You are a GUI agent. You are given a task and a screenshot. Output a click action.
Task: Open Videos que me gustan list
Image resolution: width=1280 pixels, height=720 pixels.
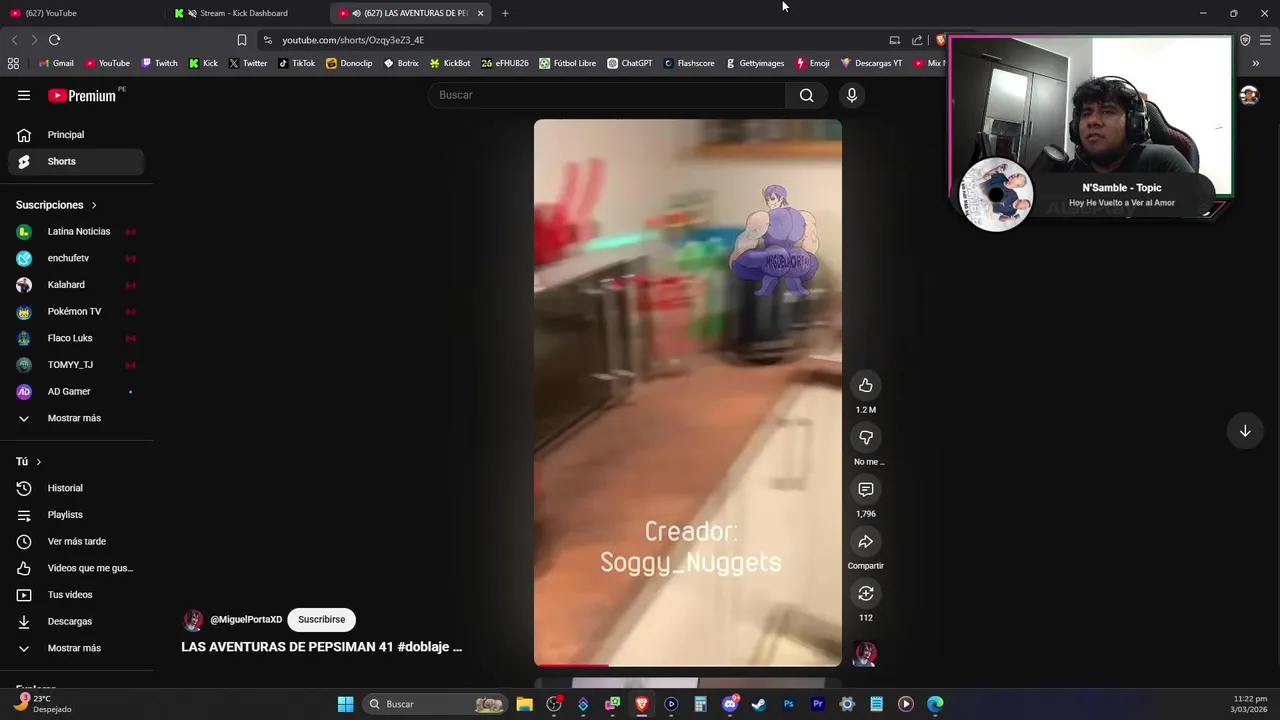tap(76, 568)
